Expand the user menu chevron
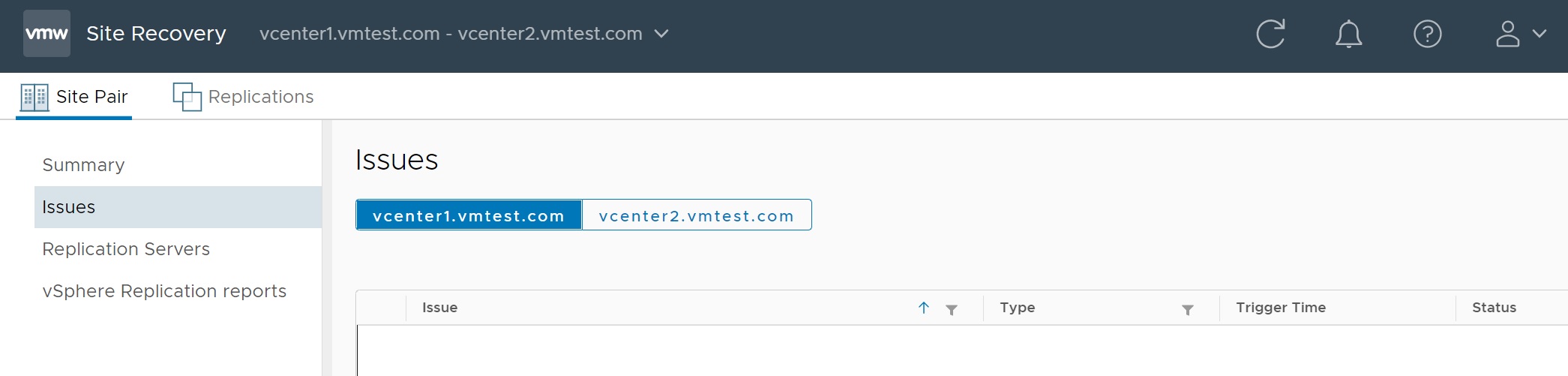Screen dimensions: 1568x376 point(1540,34)
